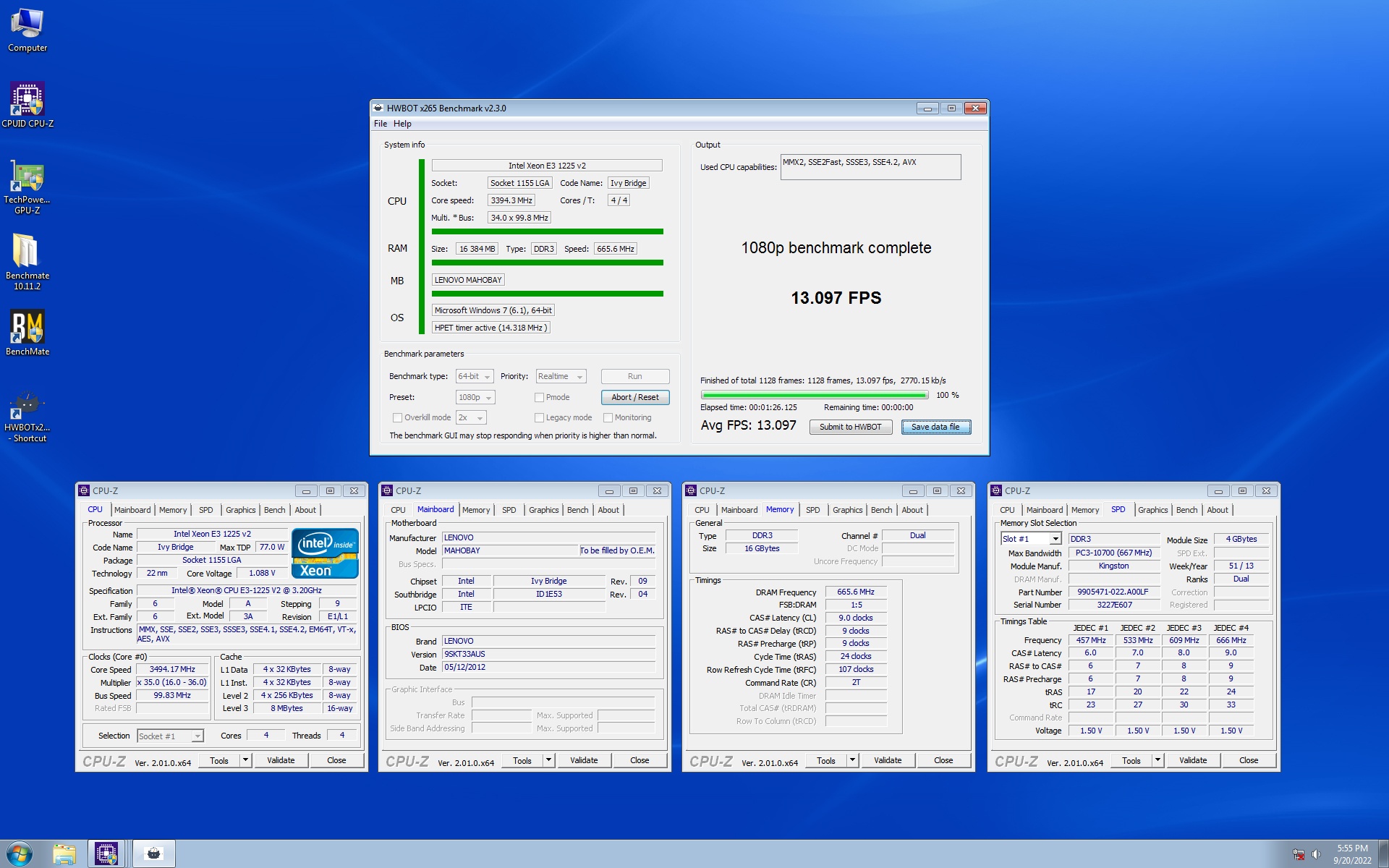Enable the Overkill mode checkbox
Viewport: 1389px width, 868px height.
tap(397, 417)
